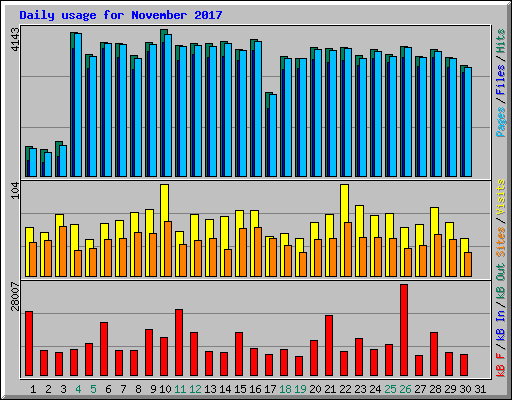
Task: Click day label 17 on the x-axis
Action: [x=270, y=389]
